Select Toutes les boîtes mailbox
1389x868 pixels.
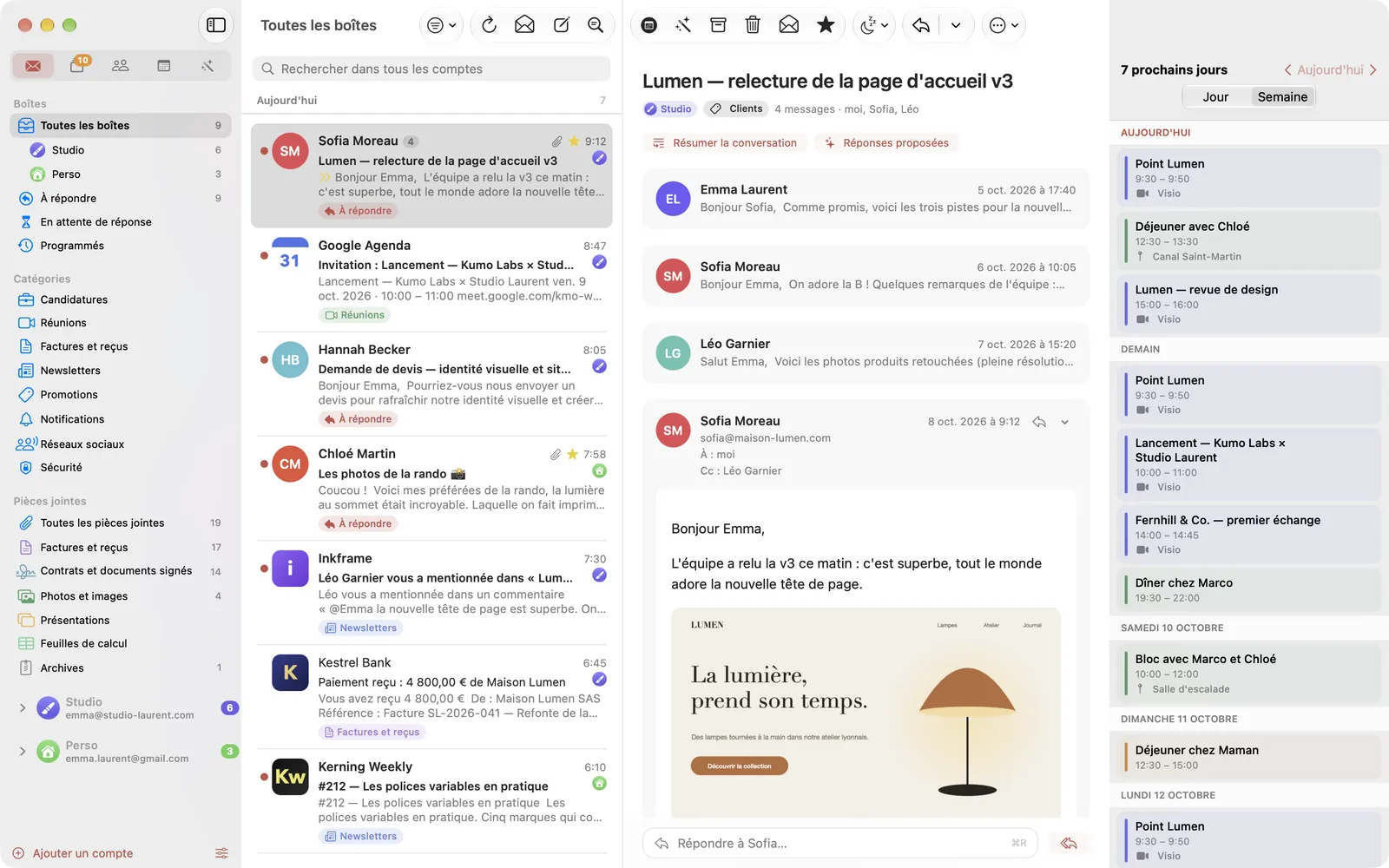[121, 126]
